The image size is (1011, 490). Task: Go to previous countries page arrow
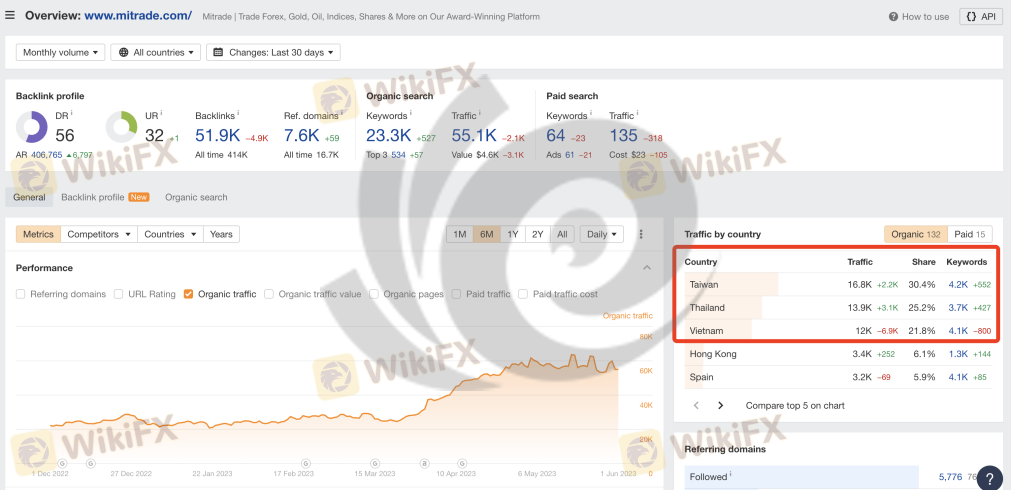tap(696, 406)
